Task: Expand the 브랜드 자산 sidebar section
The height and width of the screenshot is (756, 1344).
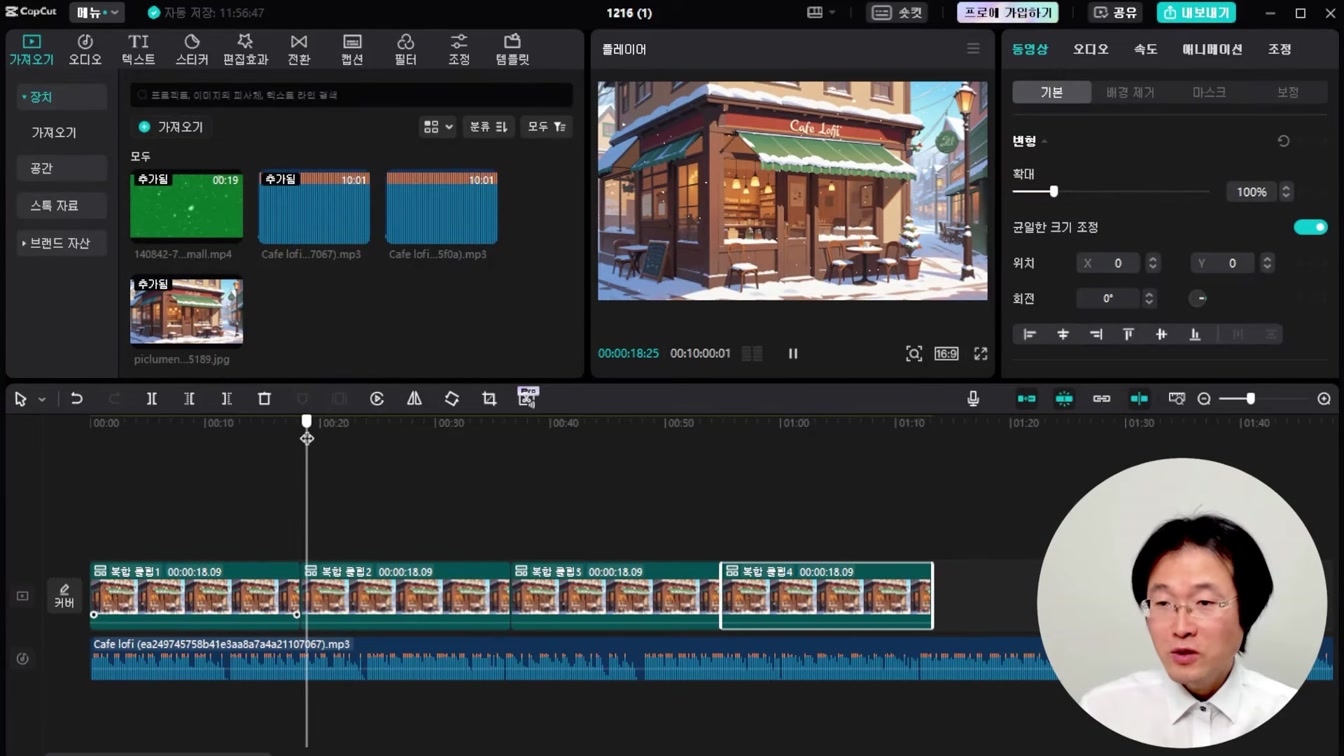Action: (60, 243)
